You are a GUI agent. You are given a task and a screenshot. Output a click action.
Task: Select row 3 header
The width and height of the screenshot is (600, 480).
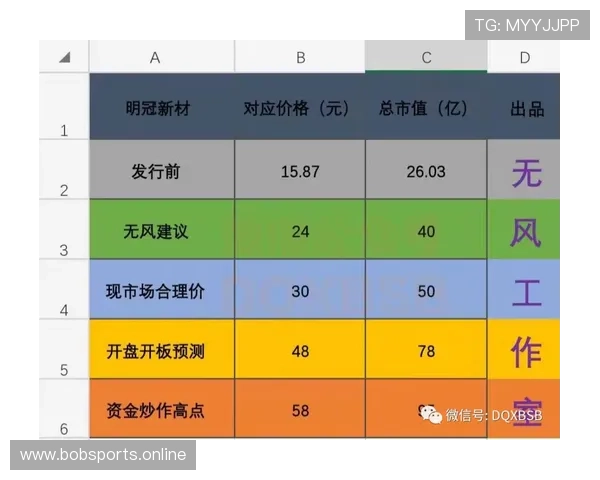tap(64, 229)
